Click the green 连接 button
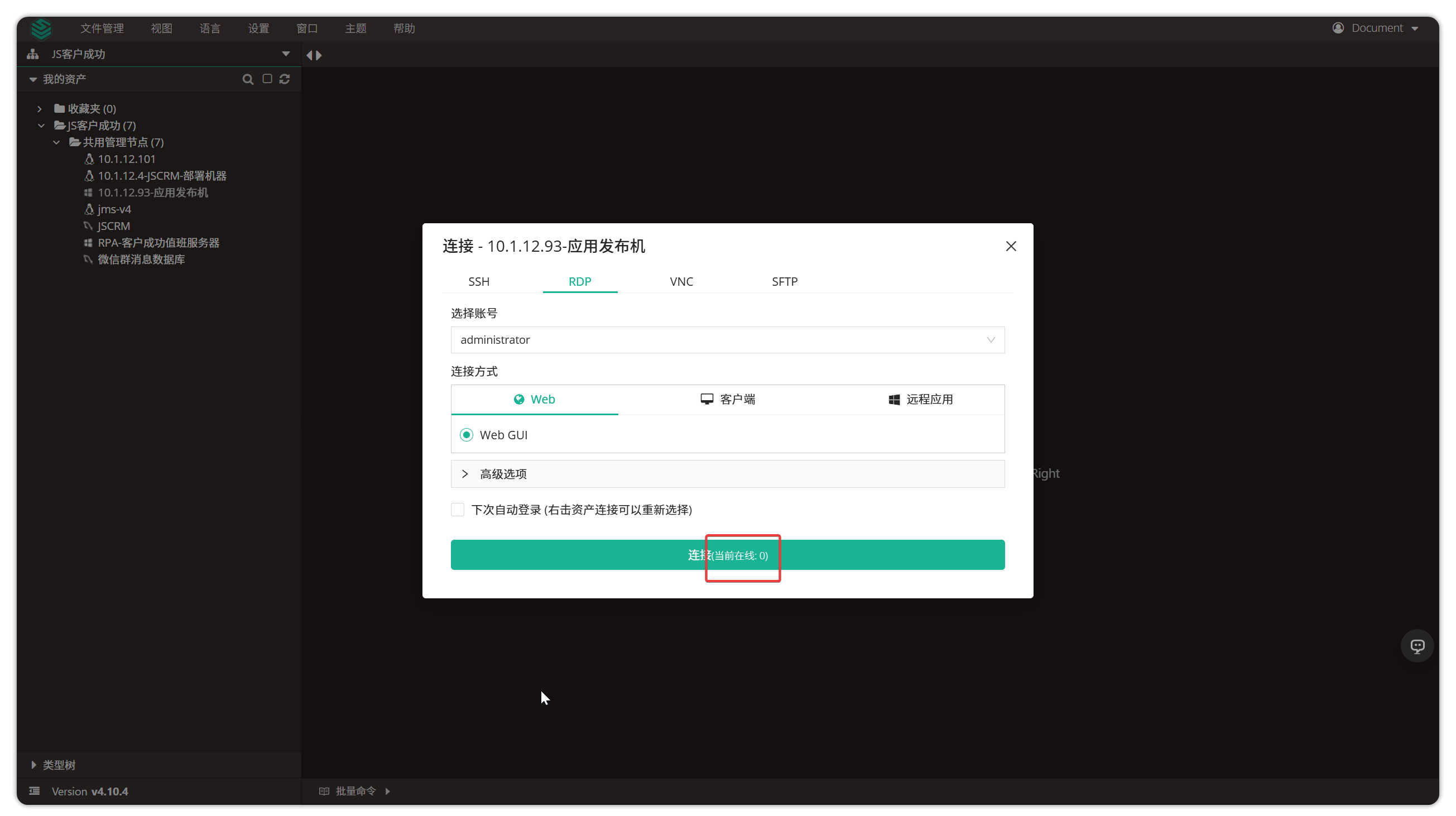Screen dimensions: 1456x816 727,555
